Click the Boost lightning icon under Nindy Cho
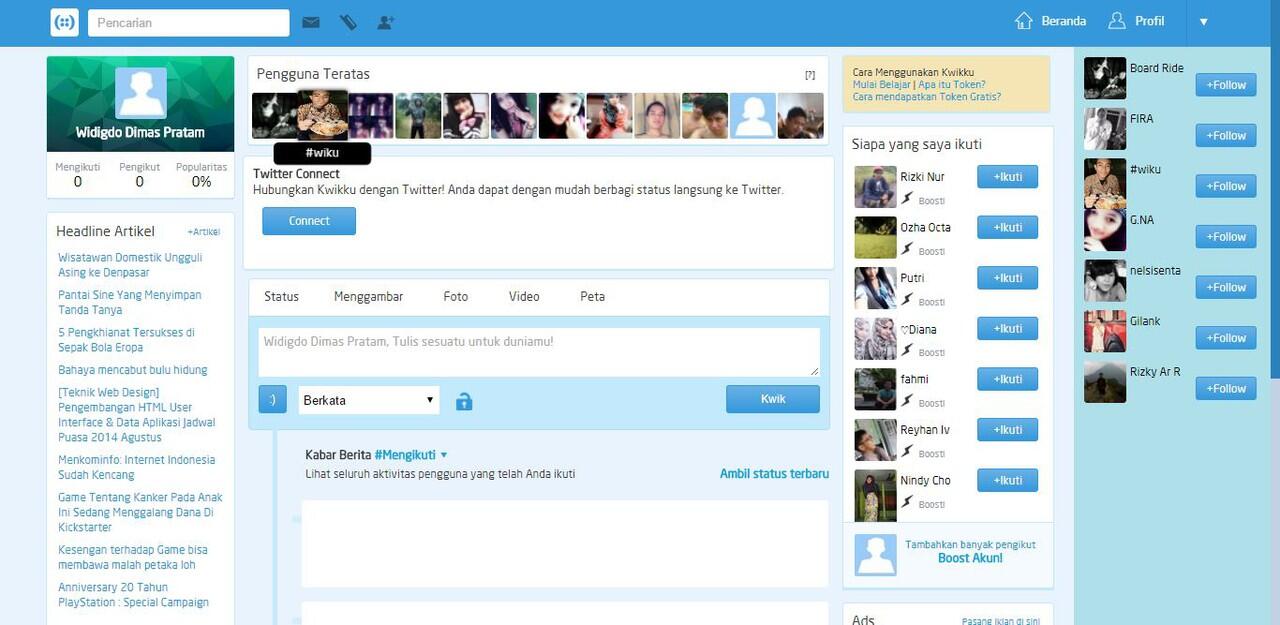This screenshot has height=625, width=1280. [x=907, y=502]
